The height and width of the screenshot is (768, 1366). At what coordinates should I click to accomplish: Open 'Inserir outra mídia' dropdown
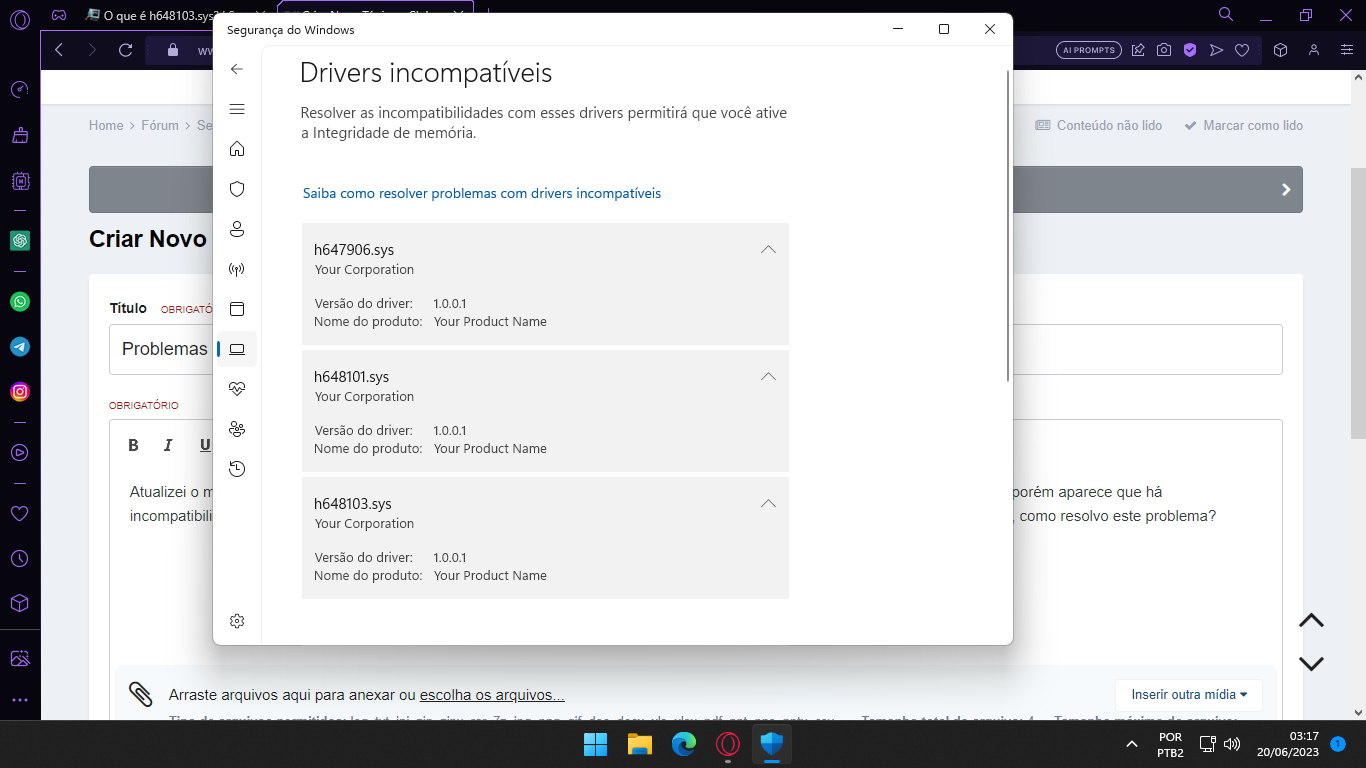[1189, 695]
